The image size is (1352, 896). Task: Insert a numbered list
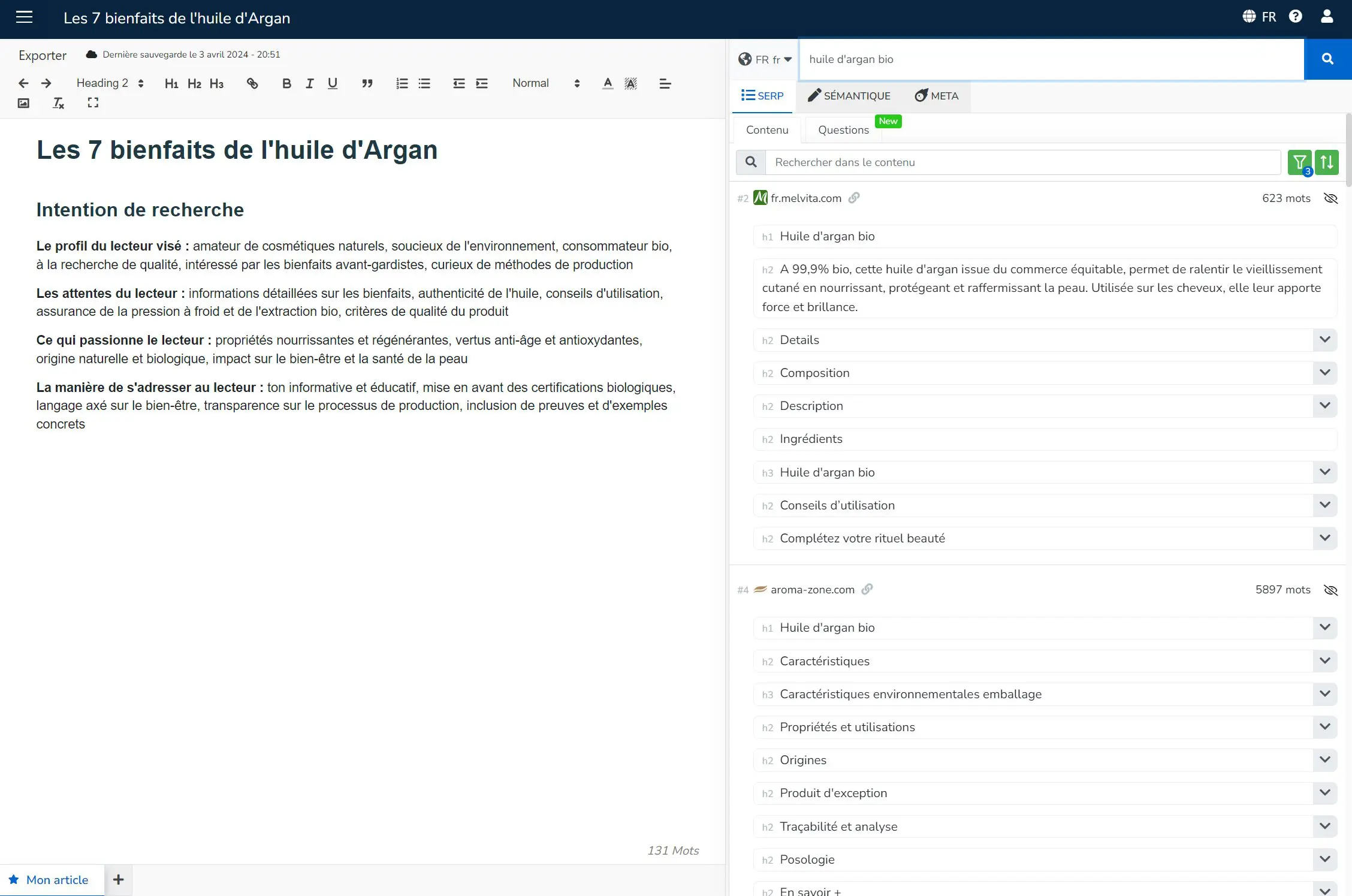point(402,83)
